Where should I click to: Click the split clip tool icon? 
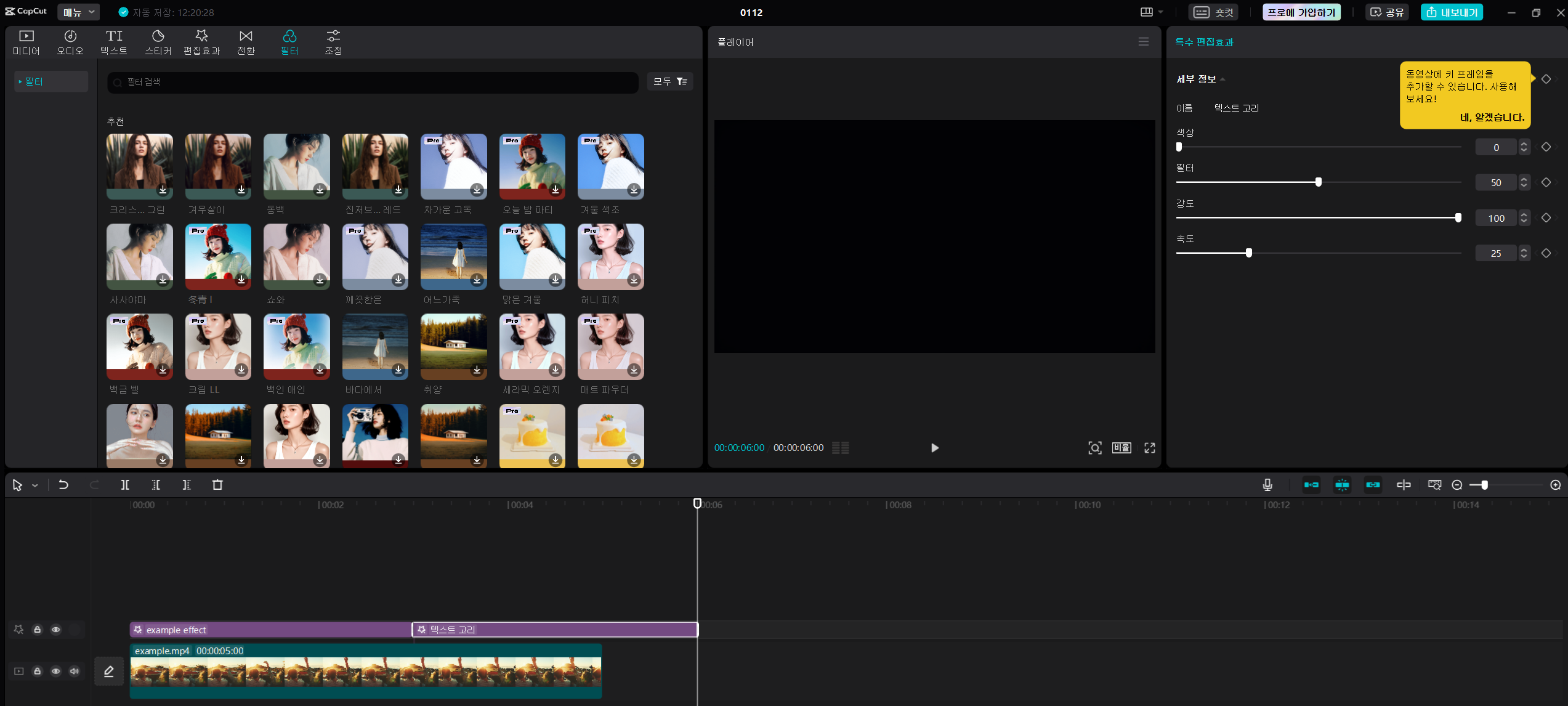coord(125,485)
